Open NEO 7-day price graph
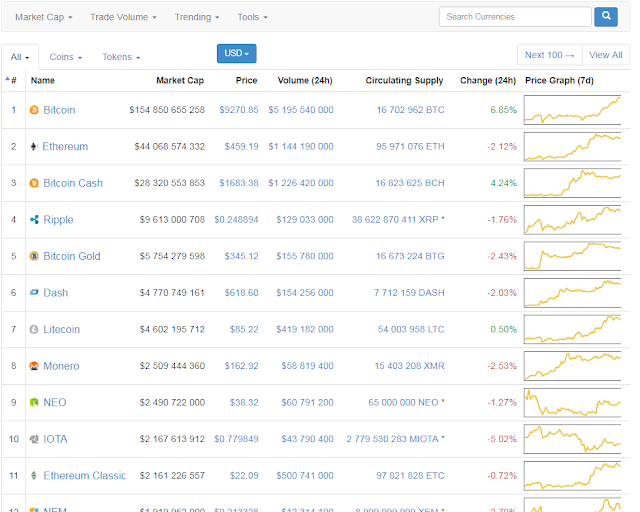This screenshot has width=640, height=512. pos(572,402)
